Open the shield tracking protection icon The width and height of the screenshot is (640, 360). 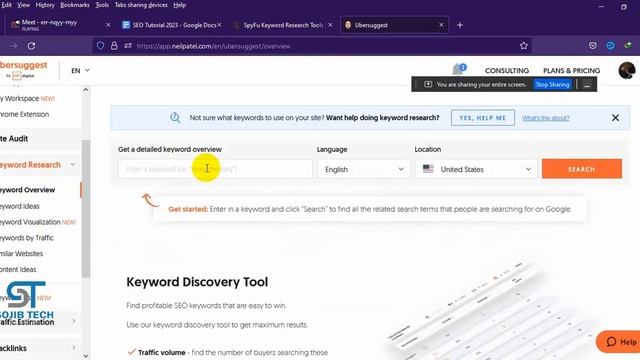tap(100, 46)
